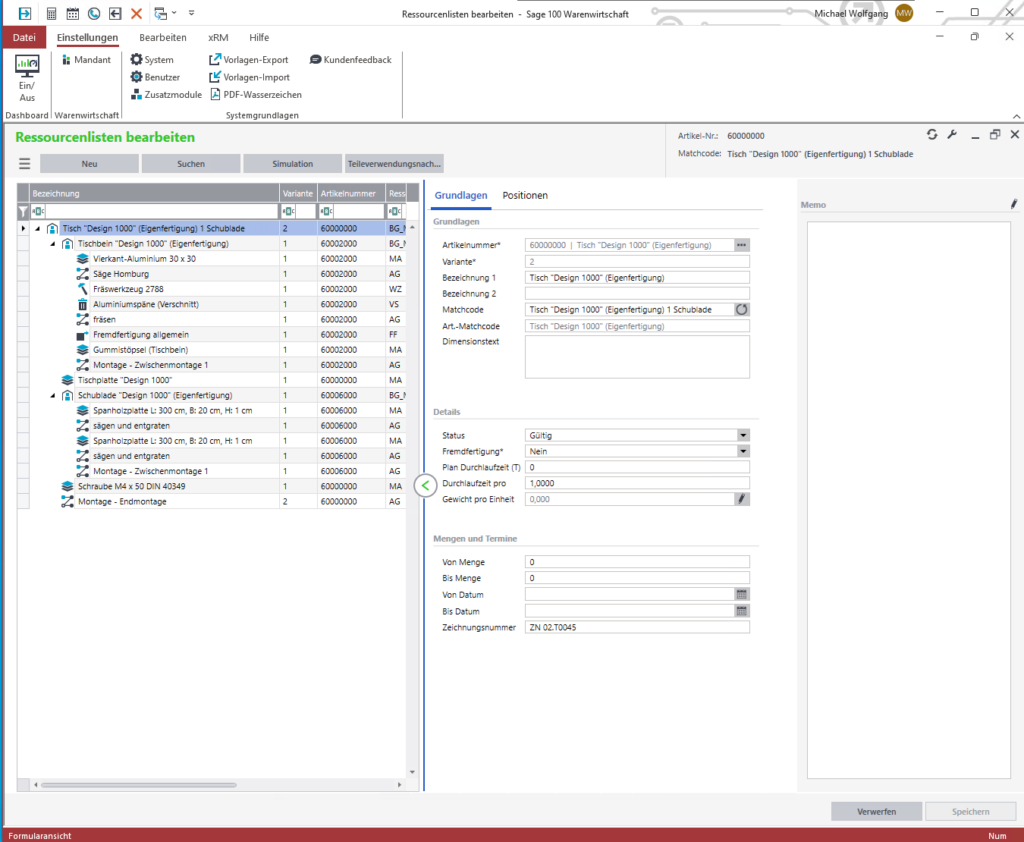Viewport: 1024px width, 842px height.
Task: Click pencil icon next to Gewicht pro Einheit
Action: click(x=741, y=499)
